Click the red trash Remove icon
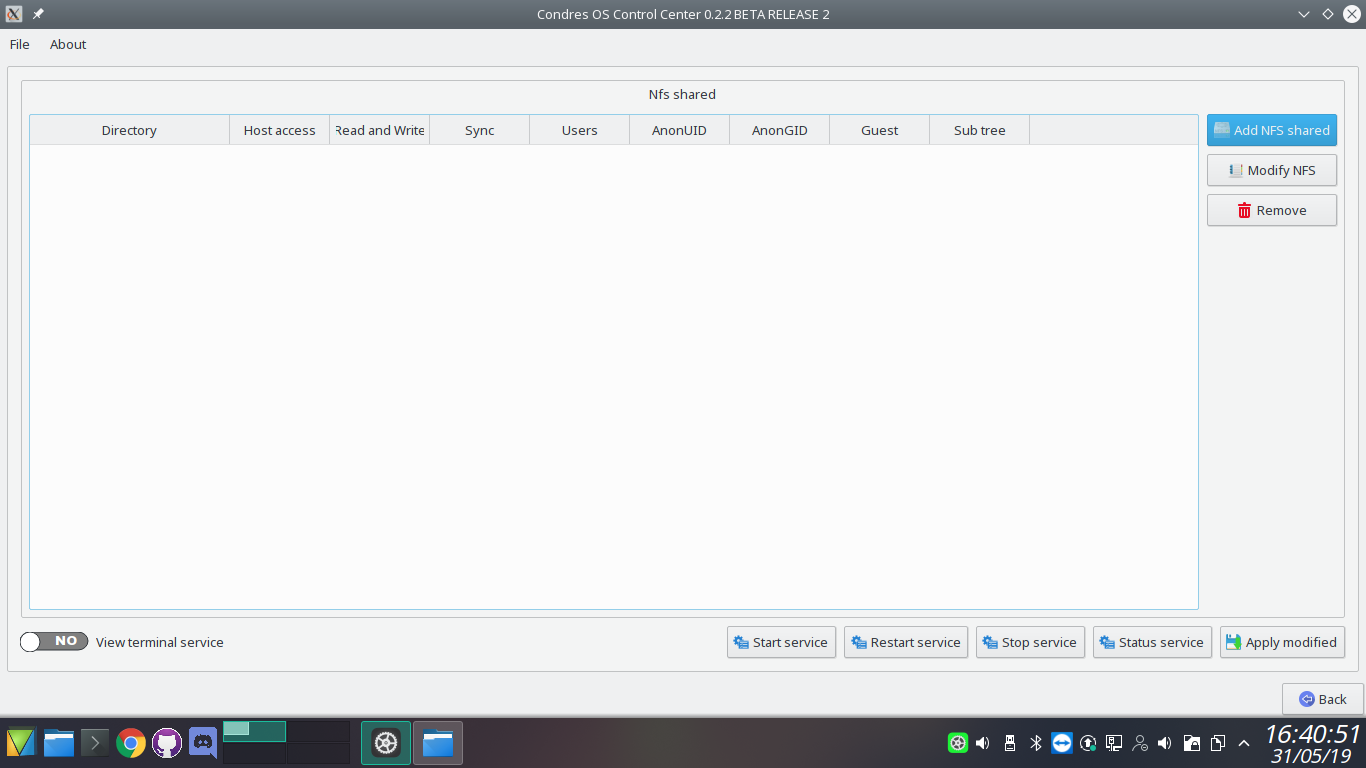1366x768 pixels. coord(1244,210)
